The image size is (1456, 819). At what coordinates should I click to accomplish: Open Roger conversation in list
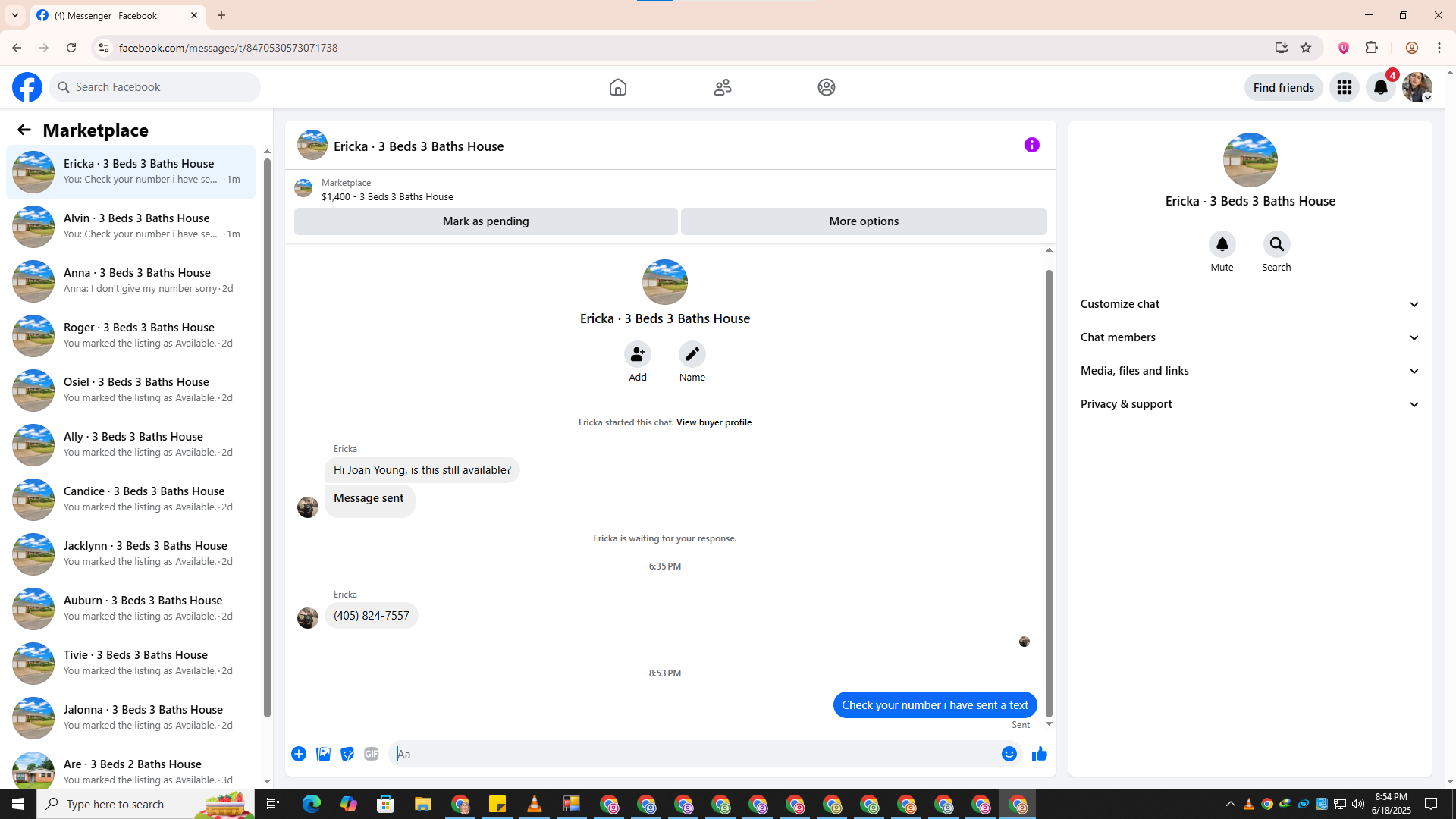pos(131,335)
